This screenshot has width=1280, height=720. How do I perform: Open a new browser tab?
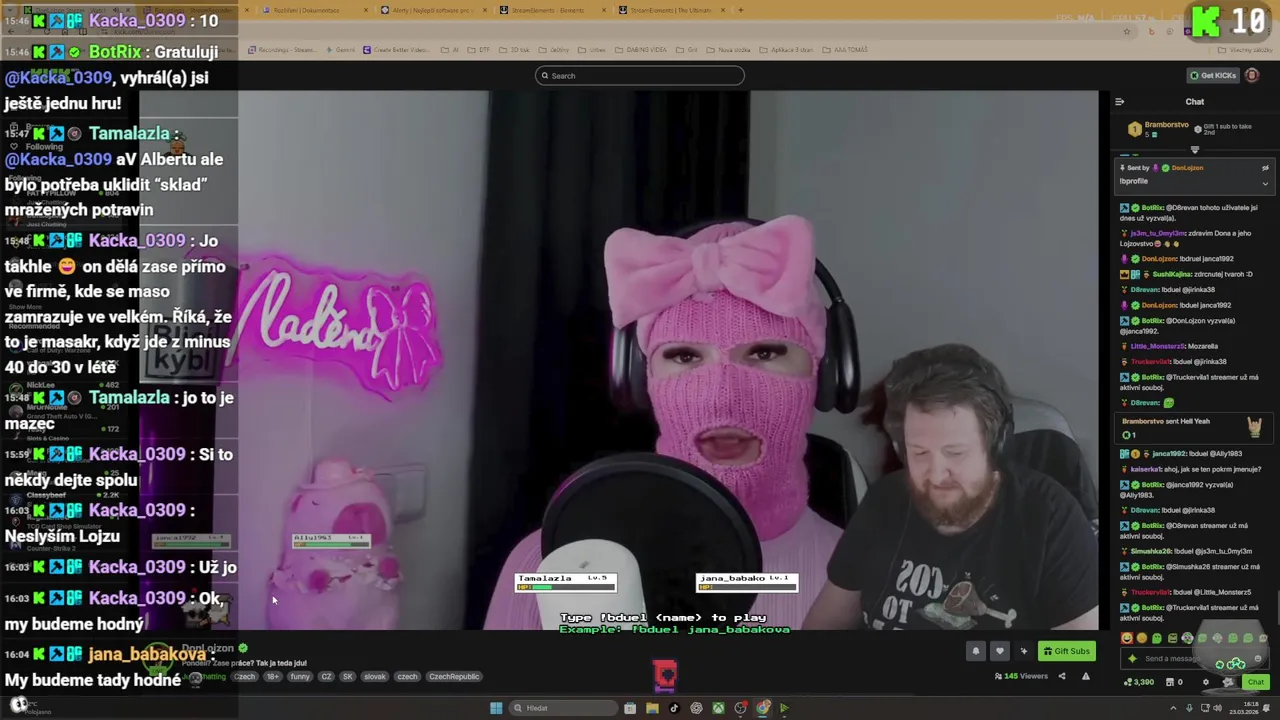pyautogui.click(x=740, y=10)
